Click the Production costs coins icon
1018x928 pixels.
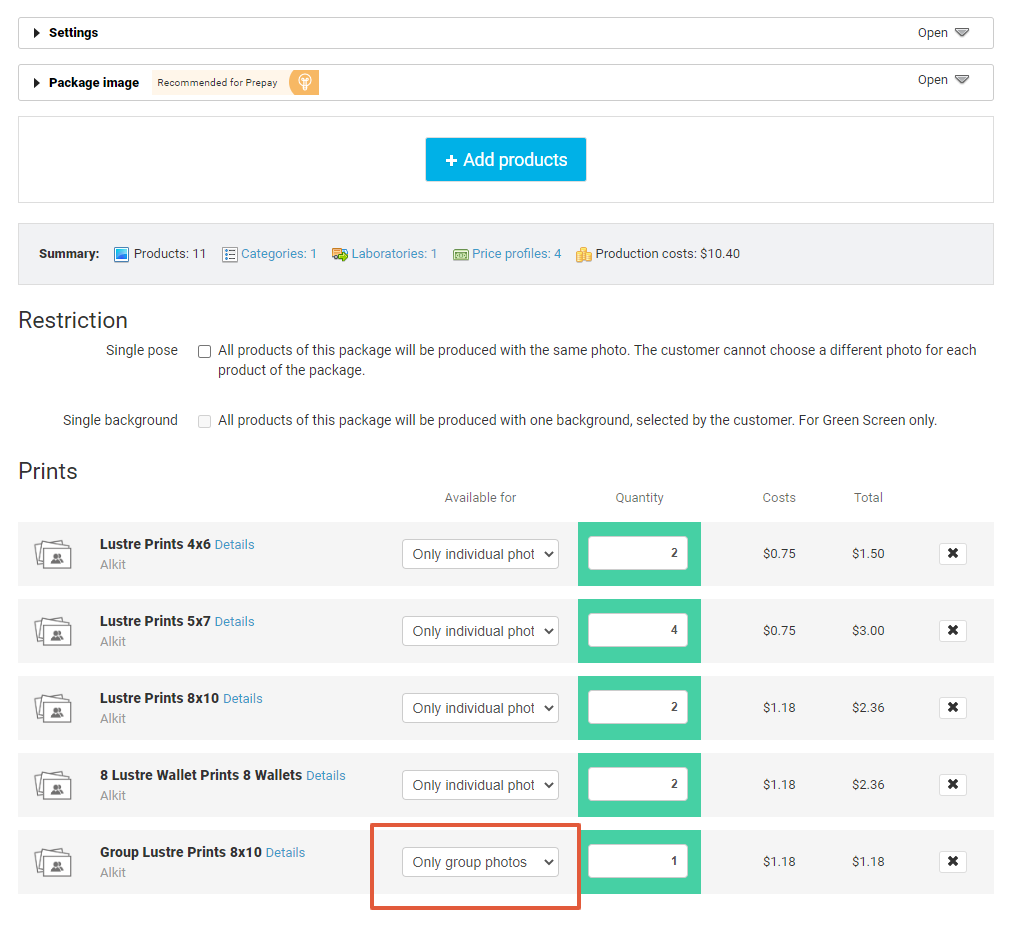pos(584,255)
